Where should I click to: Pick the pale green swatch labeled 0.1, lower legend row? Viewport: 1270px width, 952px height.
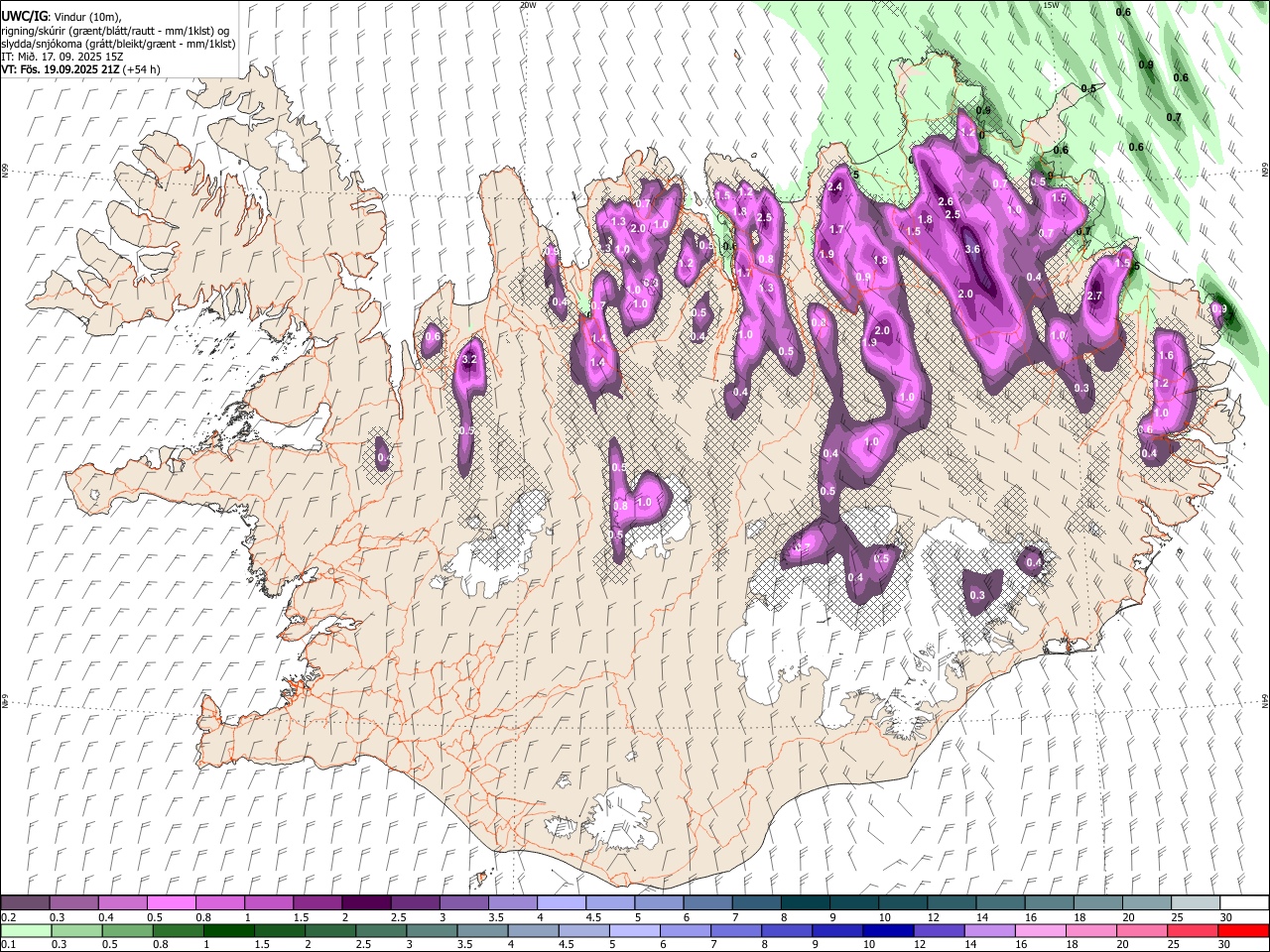(x=26, y=930)
